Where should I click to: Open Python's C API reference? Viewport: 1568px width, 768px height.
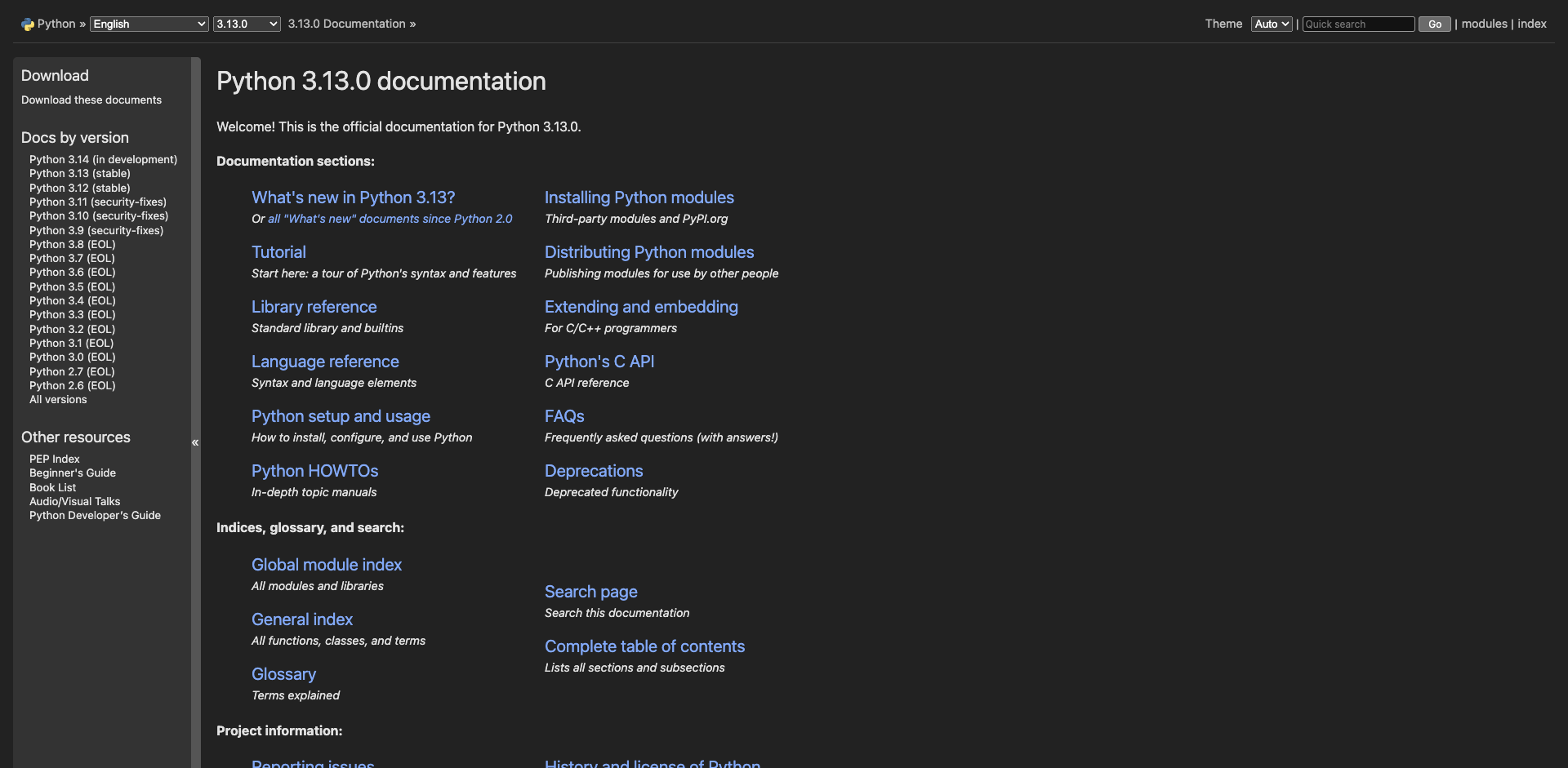click(599, 362)
